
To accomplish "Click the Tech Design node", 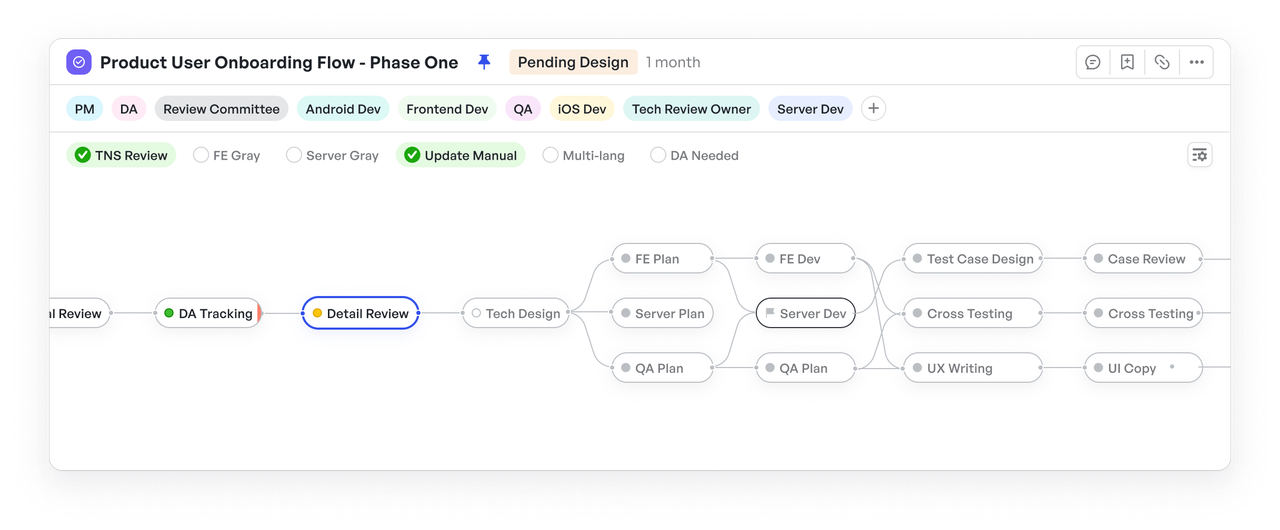I will (x=516, y=313).
